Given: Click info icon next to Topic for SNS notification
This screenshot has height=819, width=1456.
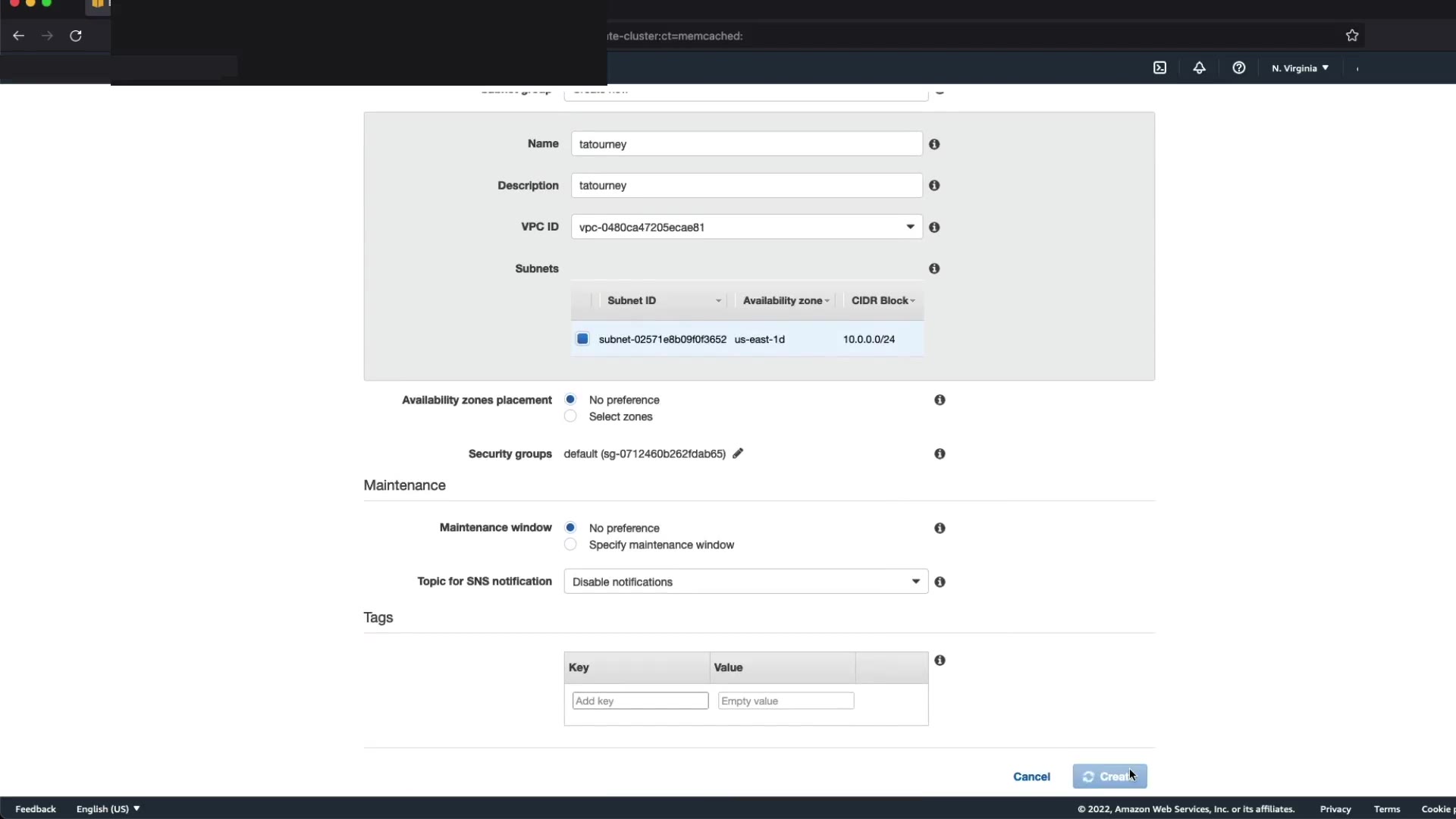Looking at the screenshot, I should point(940,582).
